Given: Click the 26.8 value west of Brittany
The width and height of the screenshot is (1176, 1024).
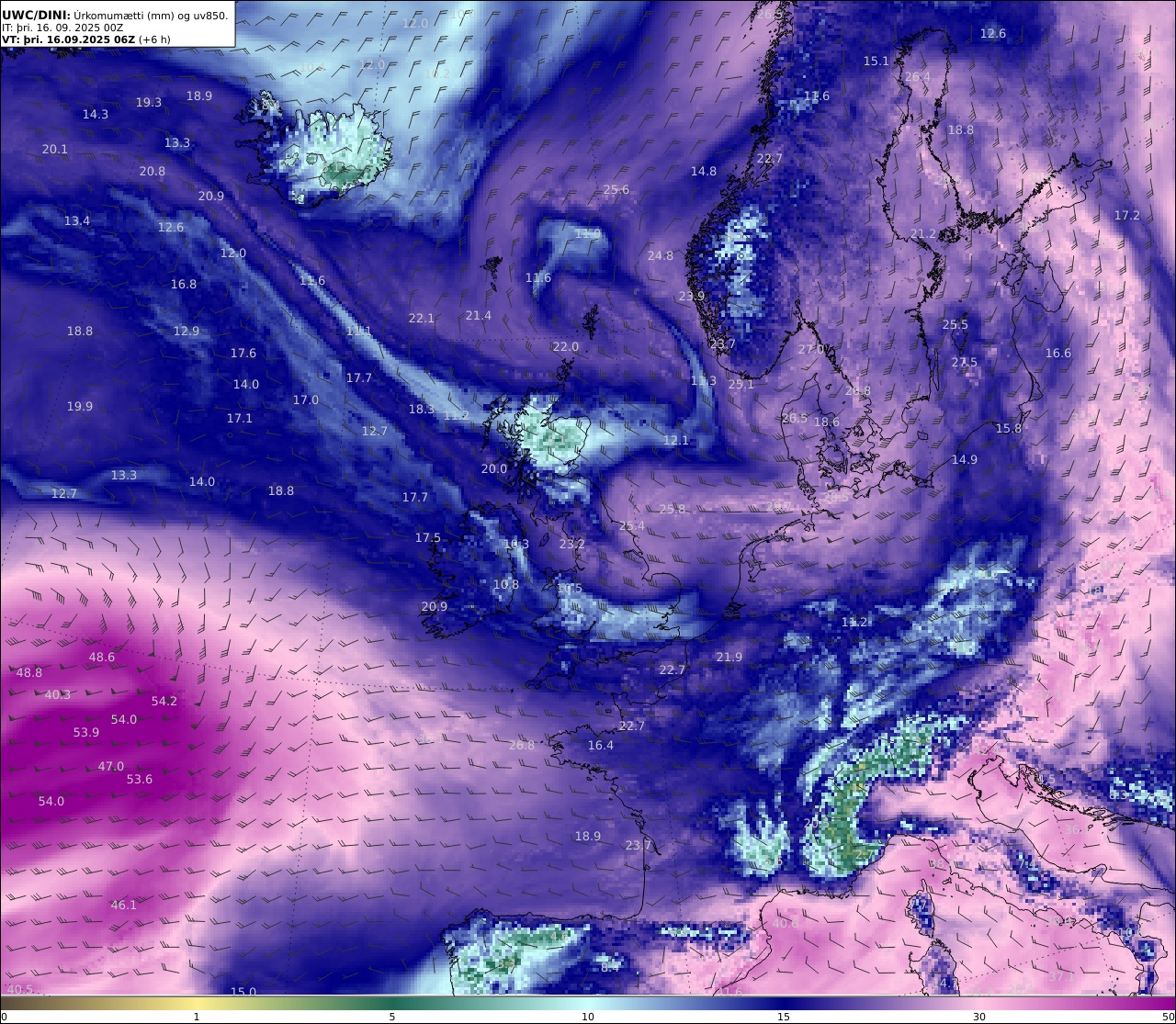Looking at the screenshot, I should pyautogui.click(x=522, y=745).
